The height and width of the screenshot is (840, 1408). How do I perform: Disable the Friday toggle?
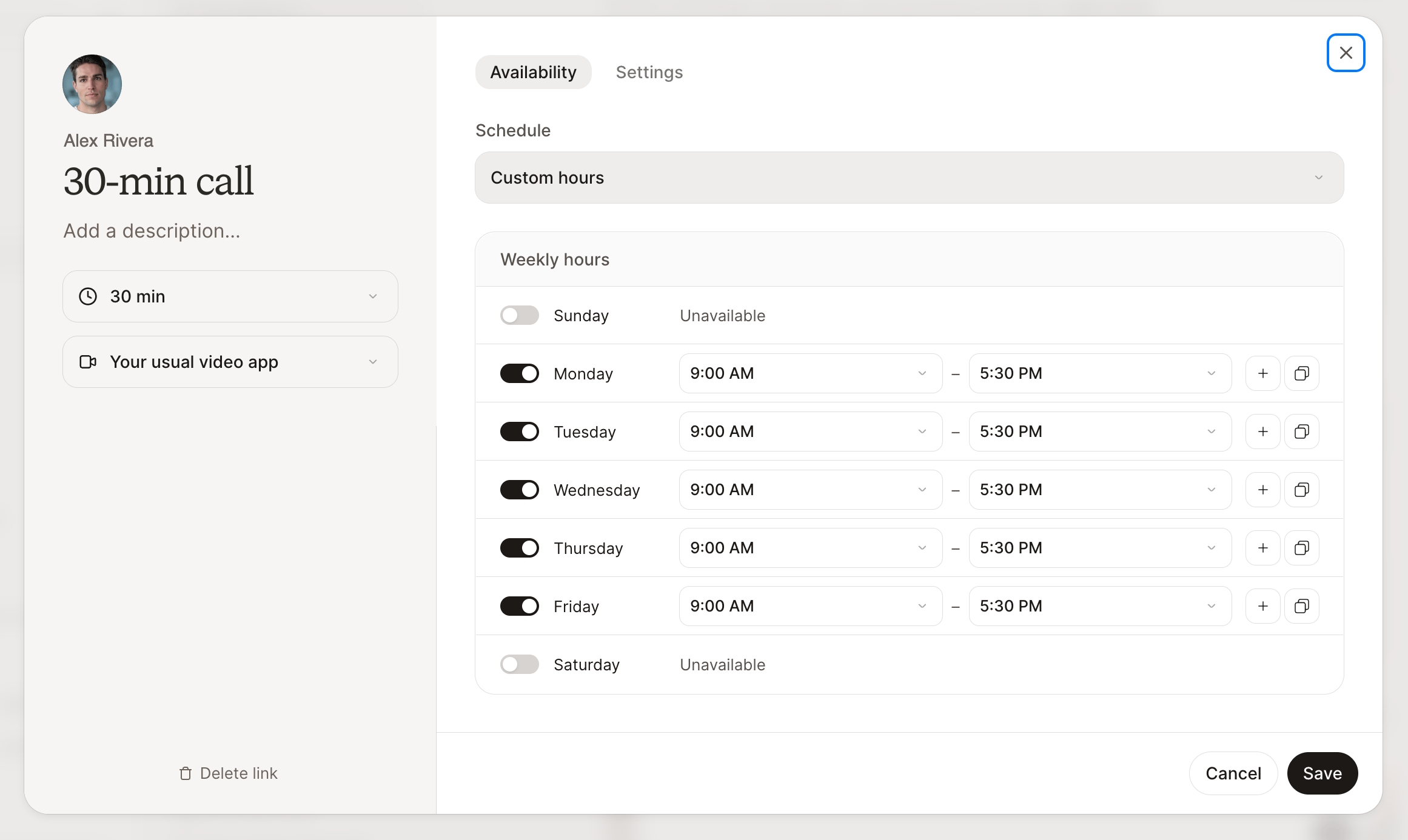tap(519, 606)
